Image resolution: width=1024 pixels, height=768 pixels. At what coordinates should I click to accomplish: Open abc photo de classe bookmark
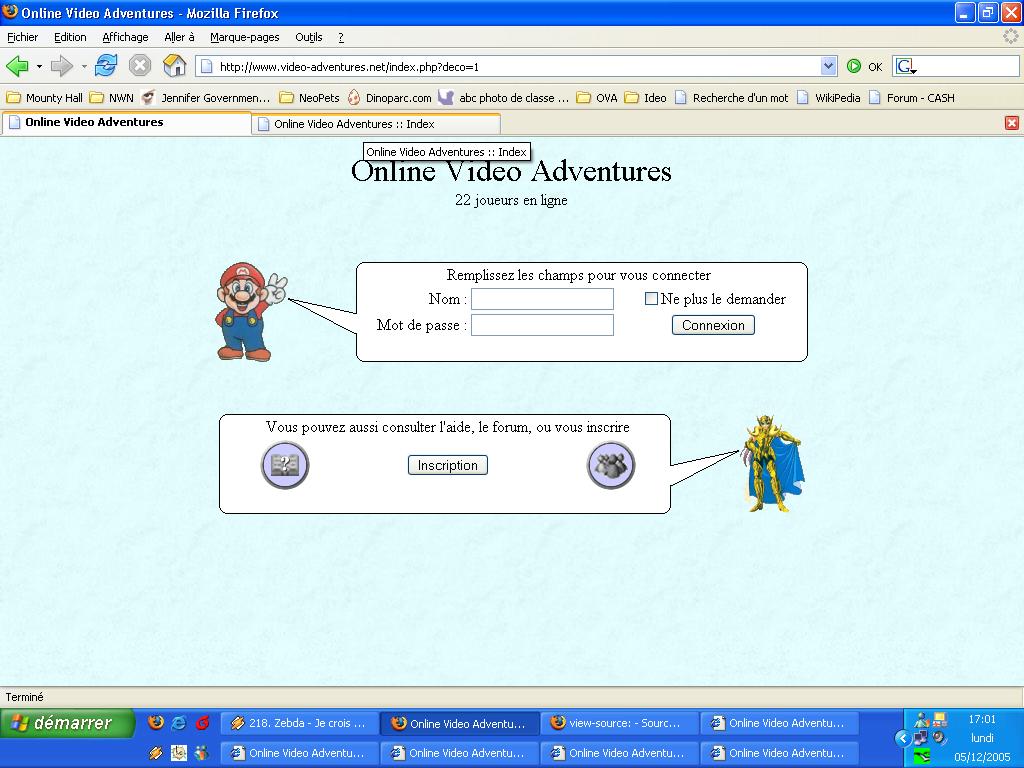[x=504, y=98]
